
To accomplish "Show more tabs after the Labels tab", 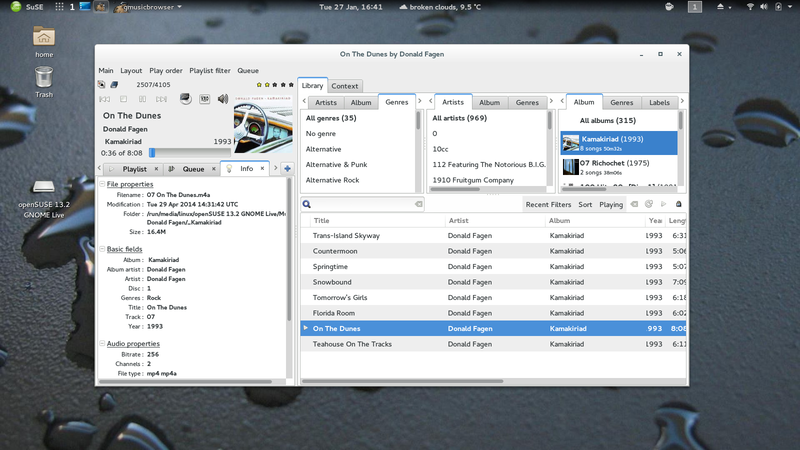I will (x=682, y=101).
